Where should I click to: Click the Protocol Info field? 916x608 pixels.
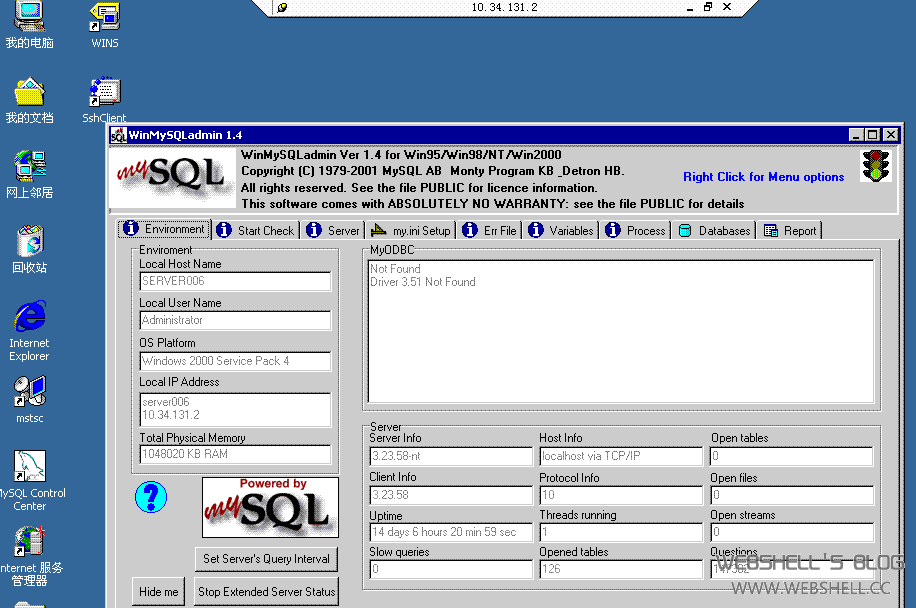(x=621, y=495)
